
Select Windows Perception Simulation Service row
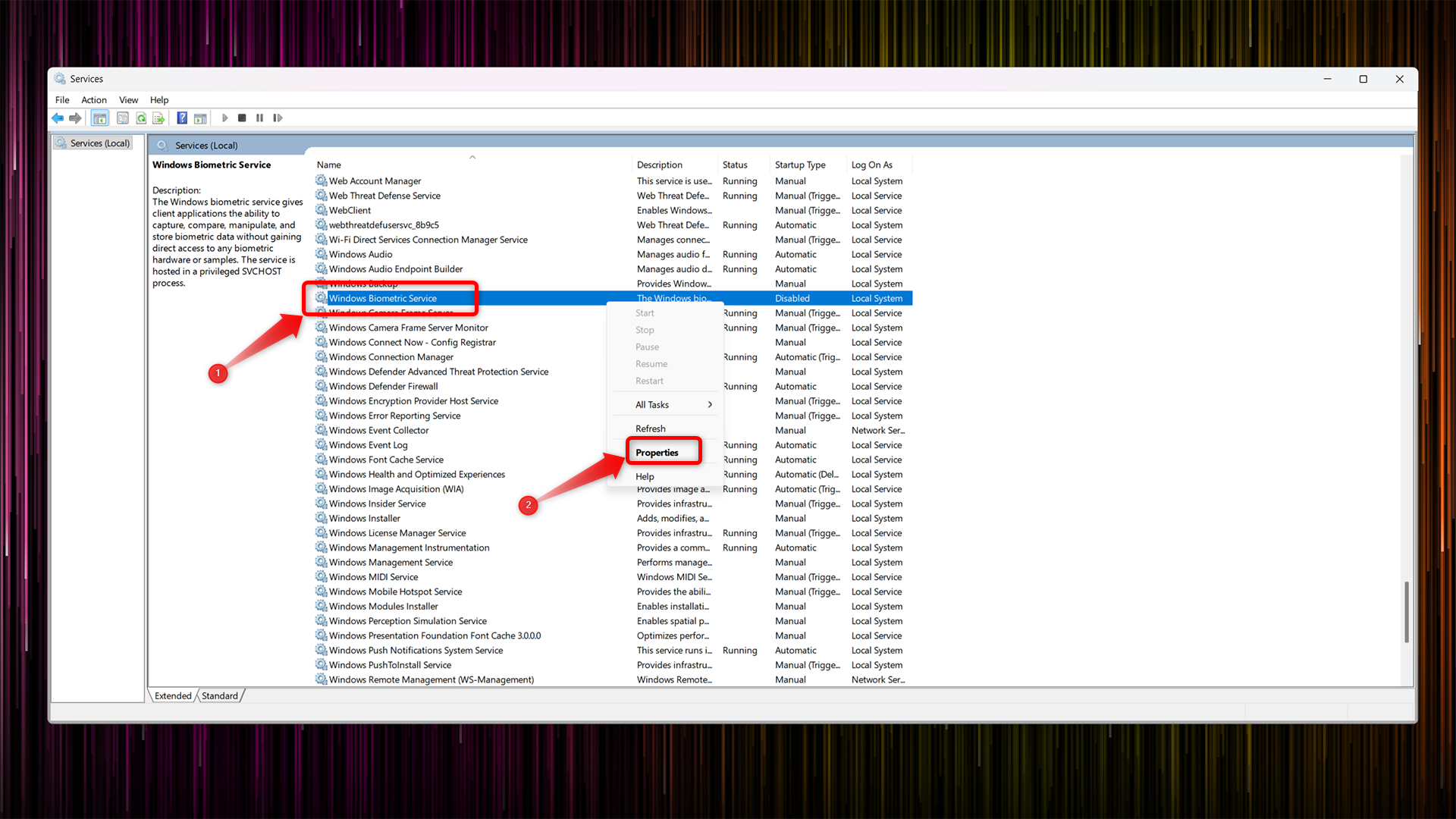coord(613,621)
